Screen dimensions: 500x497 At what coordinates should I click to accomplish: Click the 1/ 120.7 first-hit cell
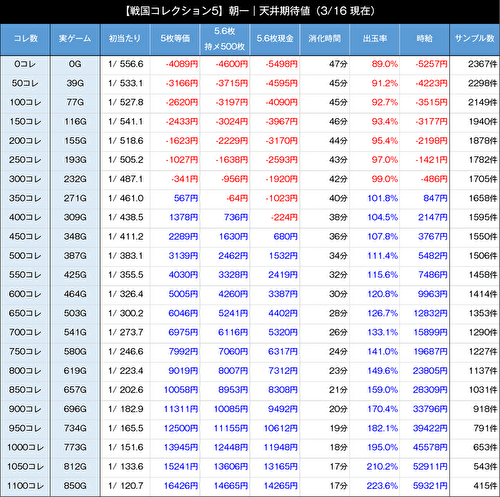[x=126, y=486]
